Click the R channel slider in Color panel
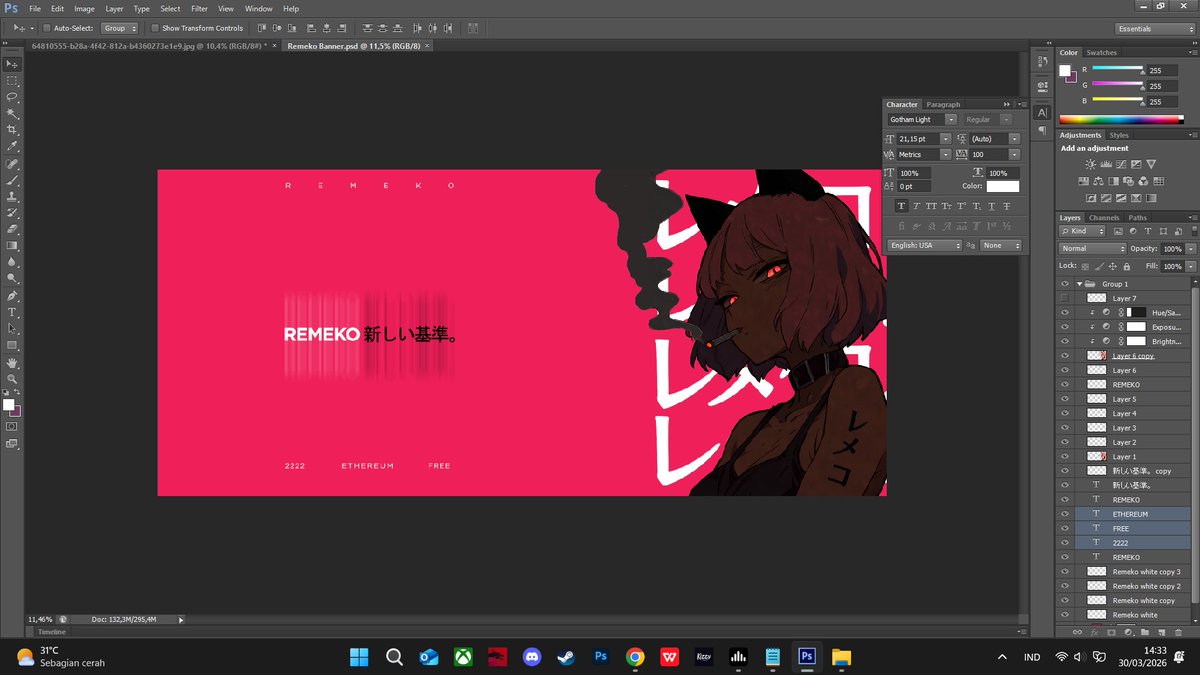The width and height of the screenshot is (1200, 675). (1118, 69)
